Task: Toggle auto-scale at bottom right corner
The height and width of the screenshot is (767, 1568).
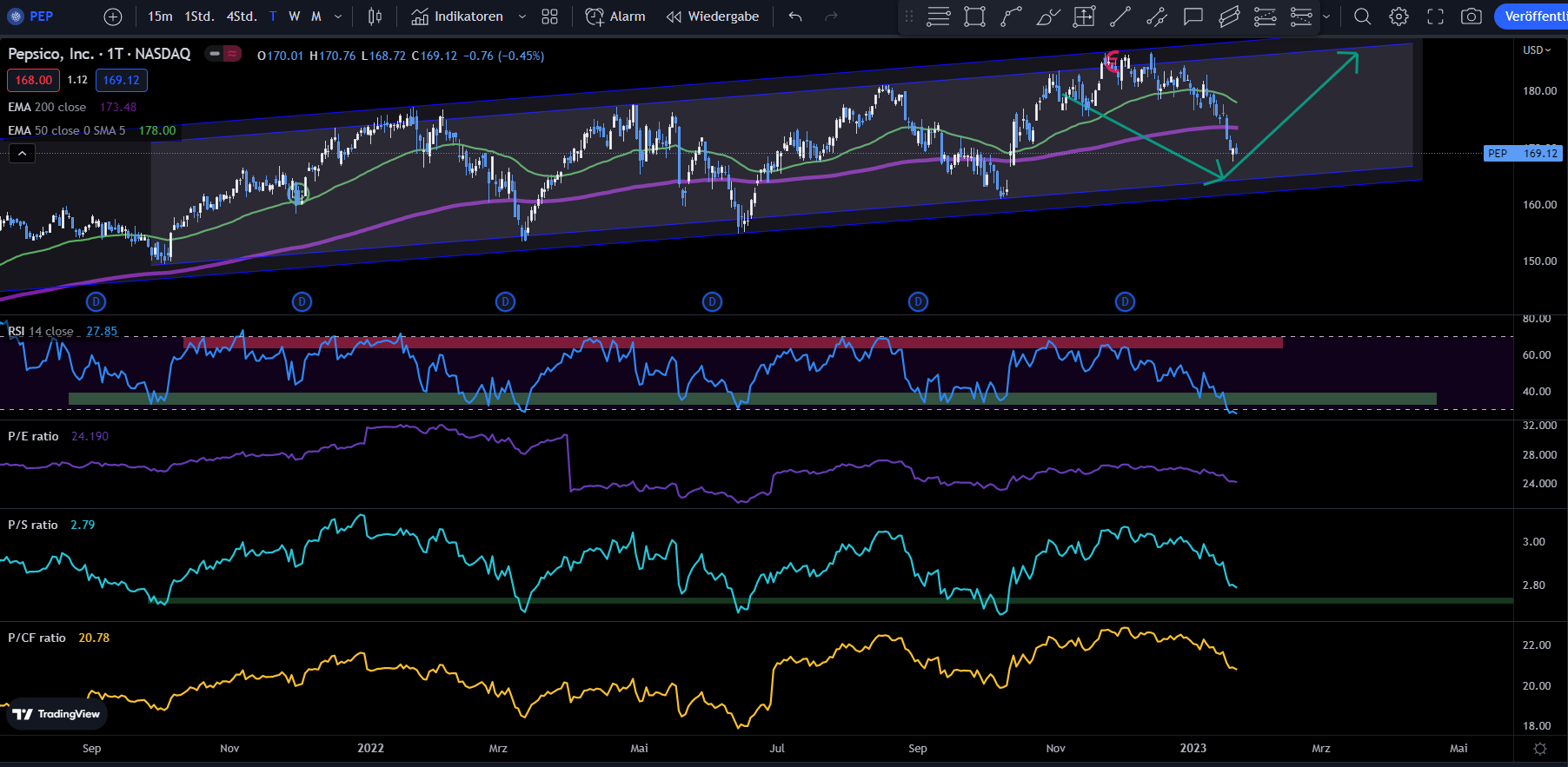Action: click(1540, 749)
